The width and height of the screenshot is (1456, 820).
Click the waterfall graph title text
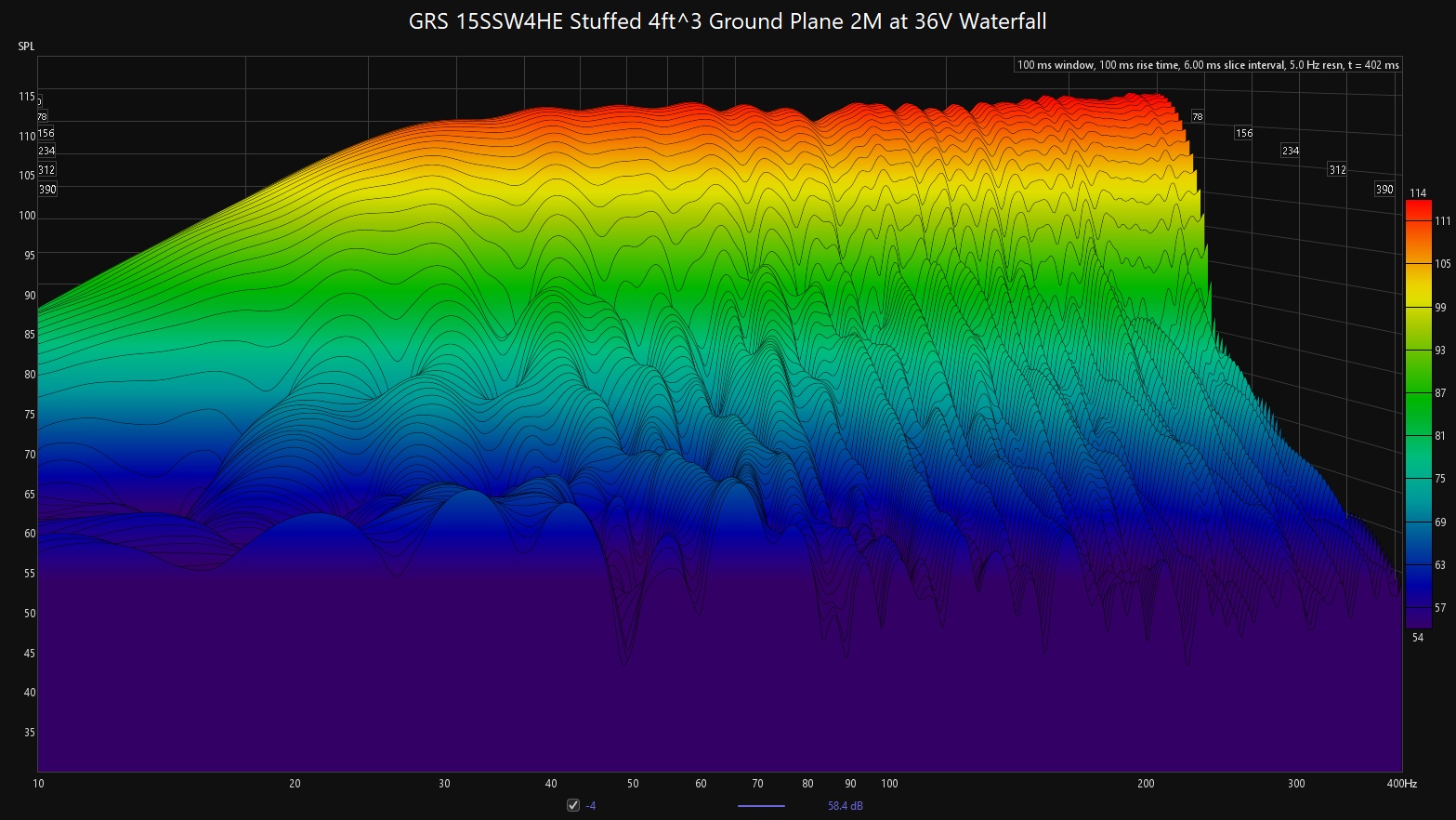pyautogui.click(x=728, y=20)
